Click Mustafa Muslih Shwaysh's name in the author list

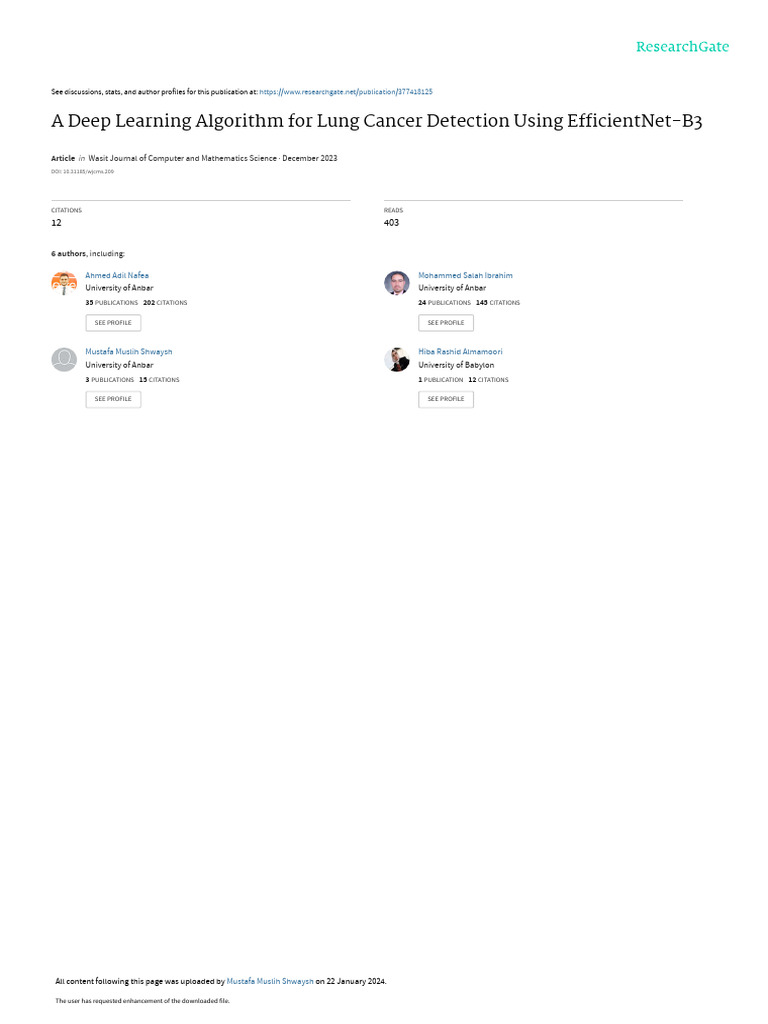coord(128,352)
